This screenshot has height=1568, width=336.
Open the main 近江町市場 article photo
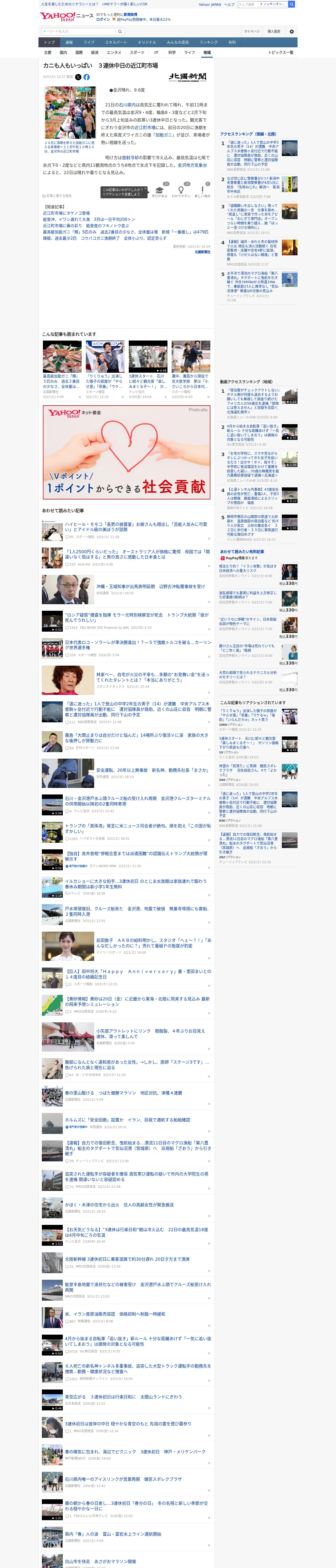[x=70, y=113]
